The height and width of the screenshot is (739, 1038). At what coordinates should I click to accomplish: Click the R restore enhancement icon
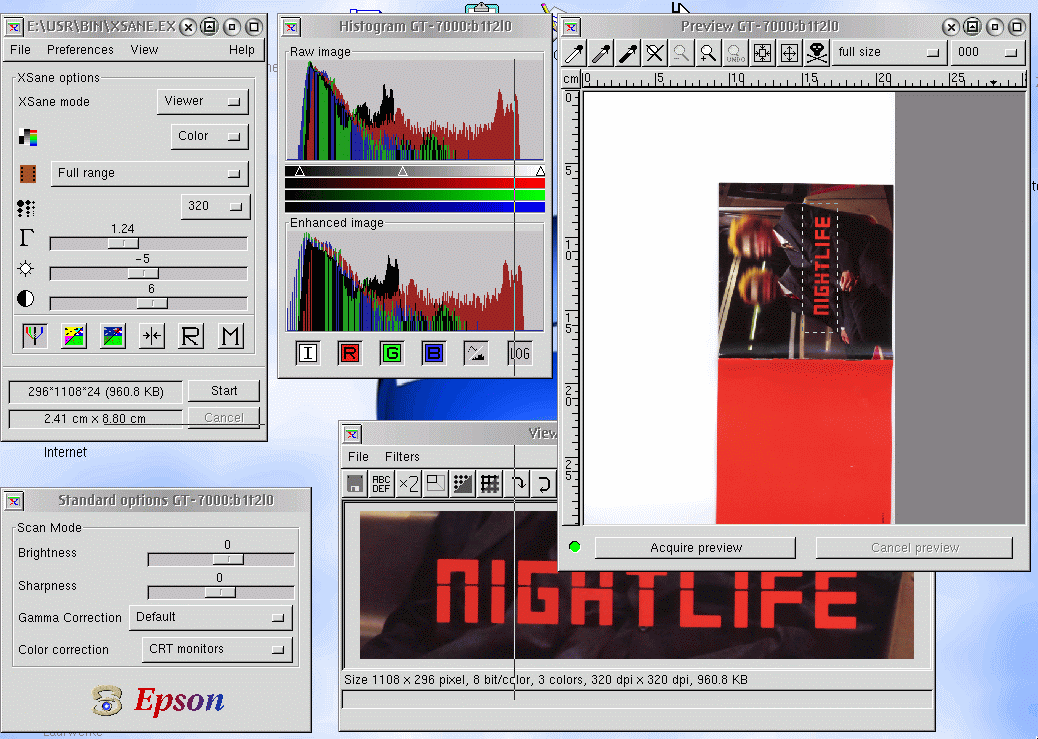tap(191, 336)
